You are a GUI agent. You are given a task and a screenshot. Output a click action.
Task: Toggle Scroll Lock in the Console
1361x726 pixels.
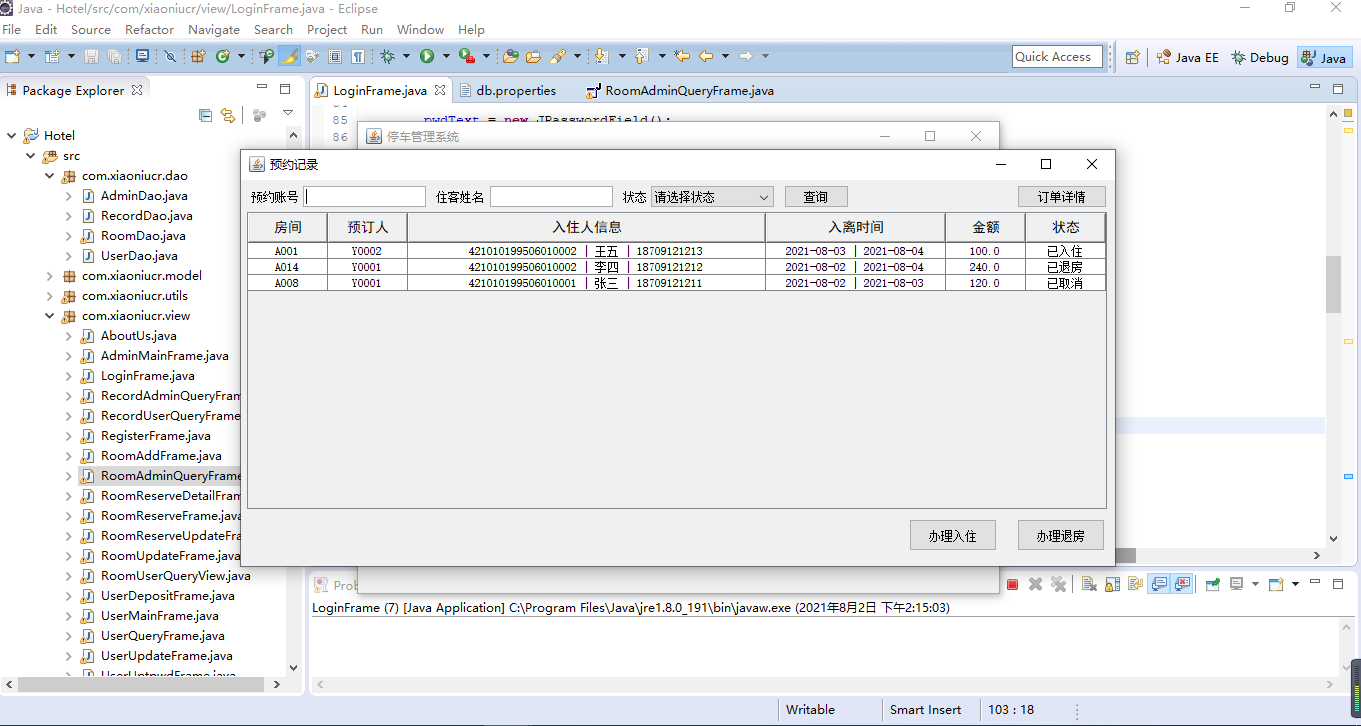1113,584
